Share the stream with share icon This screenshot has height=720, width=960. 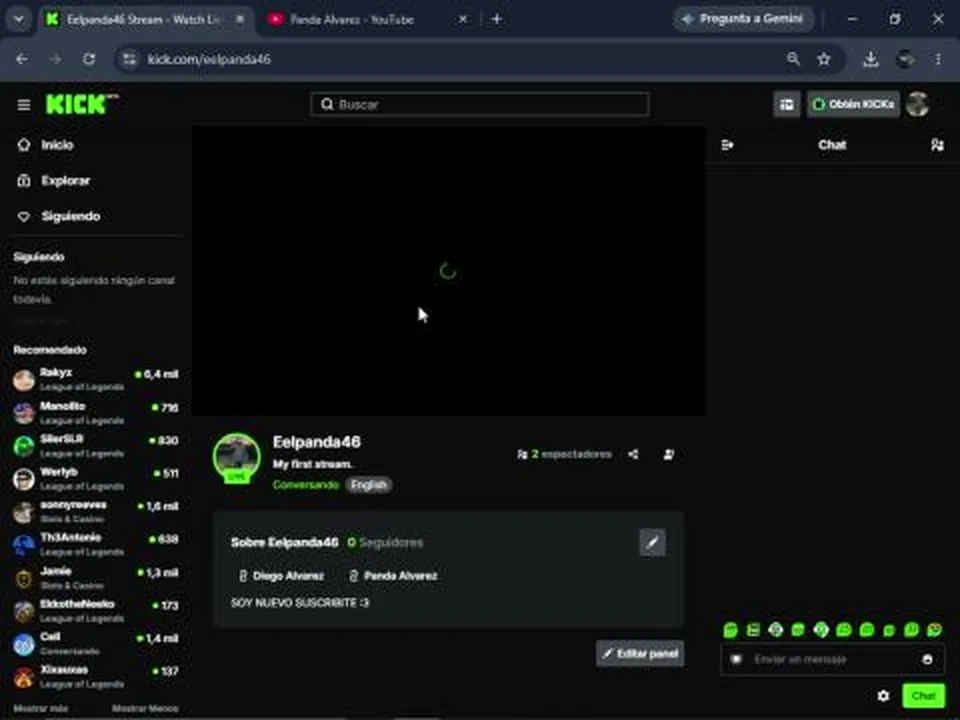pos(634,454)
